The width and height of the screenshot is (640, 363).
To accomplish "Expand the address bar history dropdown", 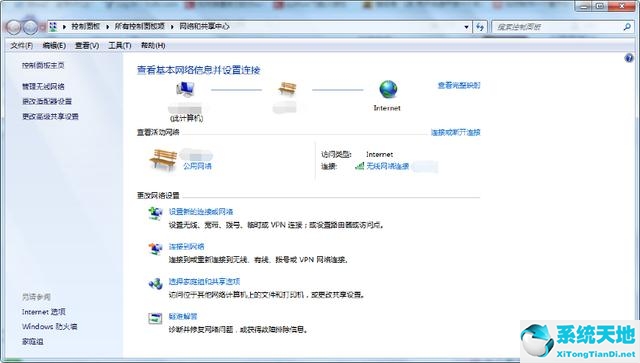I will [x=466, y=27].
